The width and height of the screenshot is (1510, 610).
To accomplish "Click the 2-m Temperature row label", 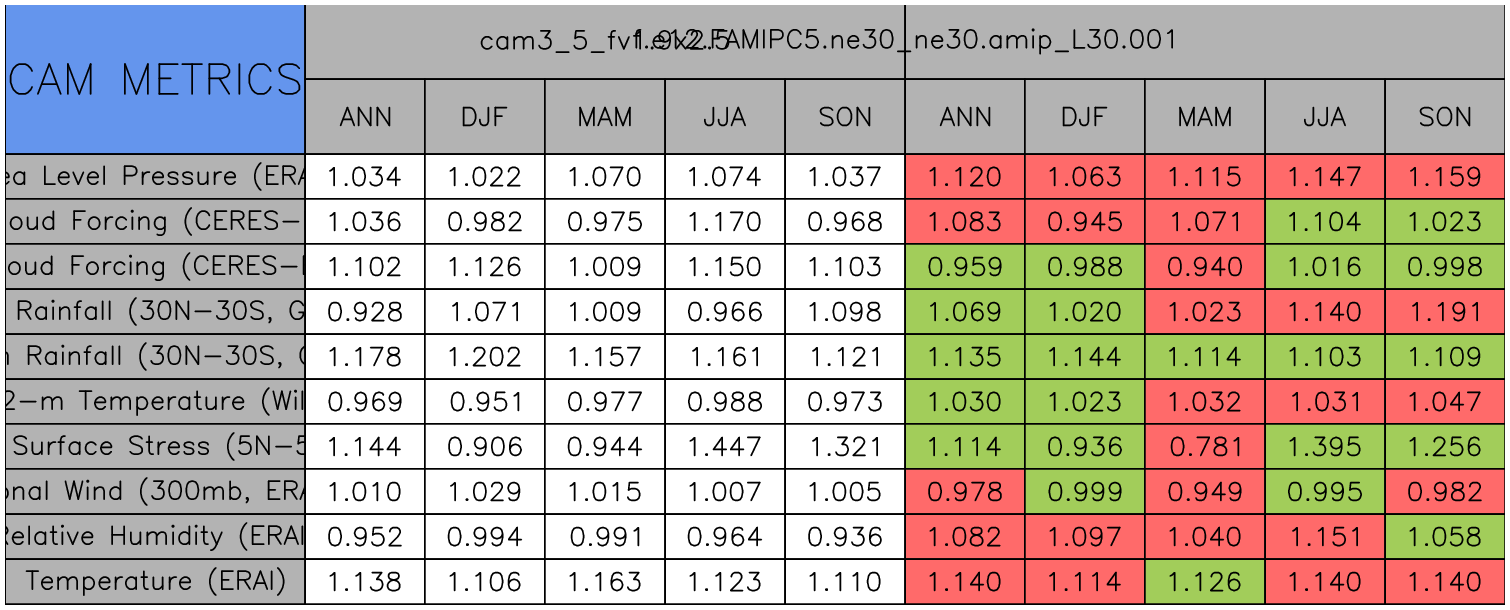I will coord(155,402).
